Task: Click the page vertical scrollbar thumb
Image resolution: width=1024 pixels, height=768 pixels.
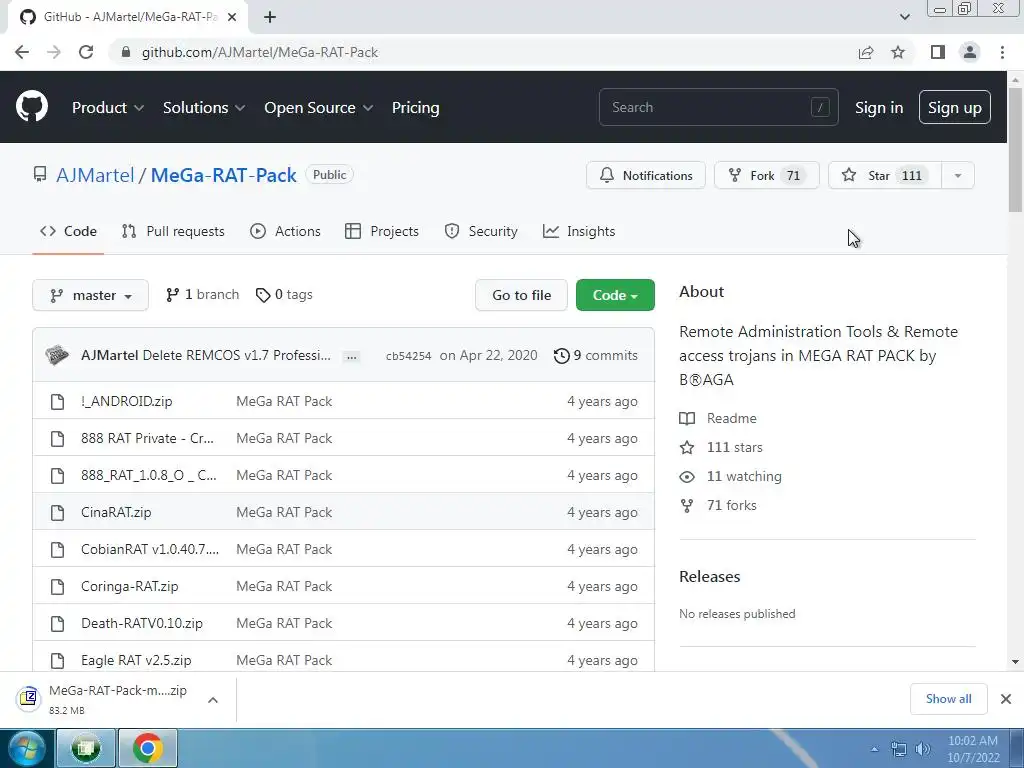Action: click(1015, 150)
